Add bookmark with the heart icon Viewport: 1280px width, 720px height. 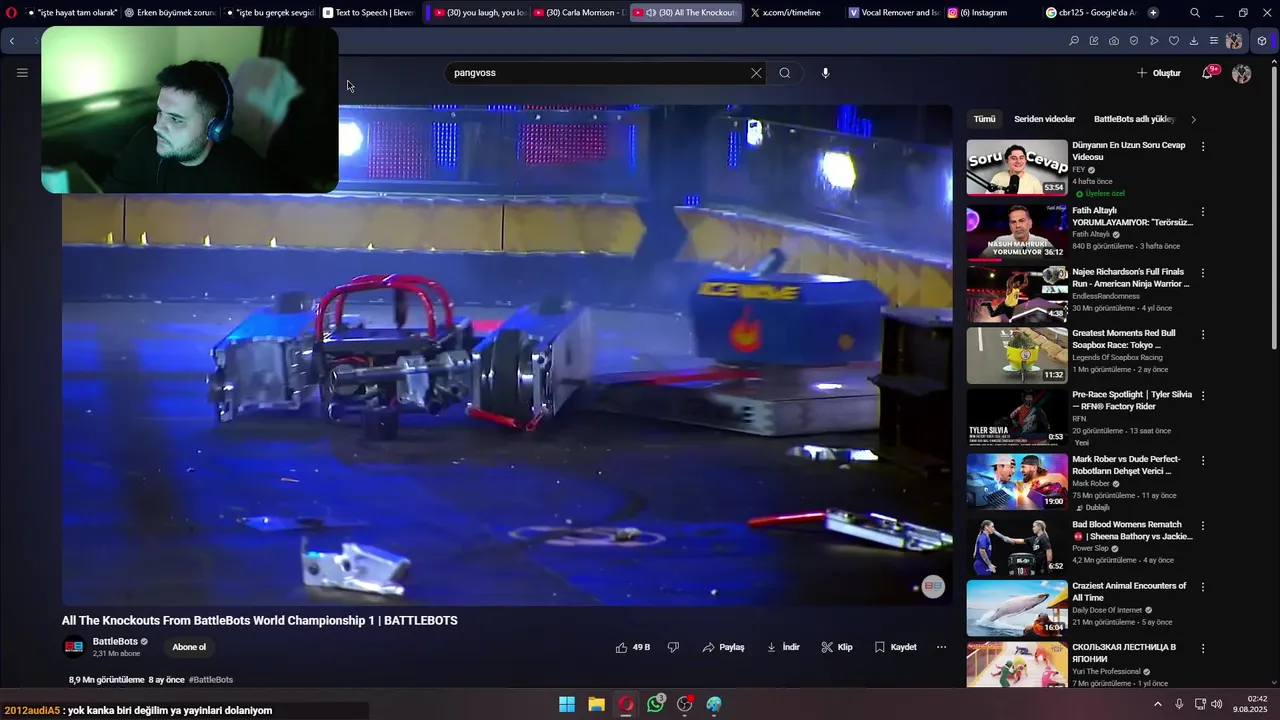click(x=1174, y=41)
